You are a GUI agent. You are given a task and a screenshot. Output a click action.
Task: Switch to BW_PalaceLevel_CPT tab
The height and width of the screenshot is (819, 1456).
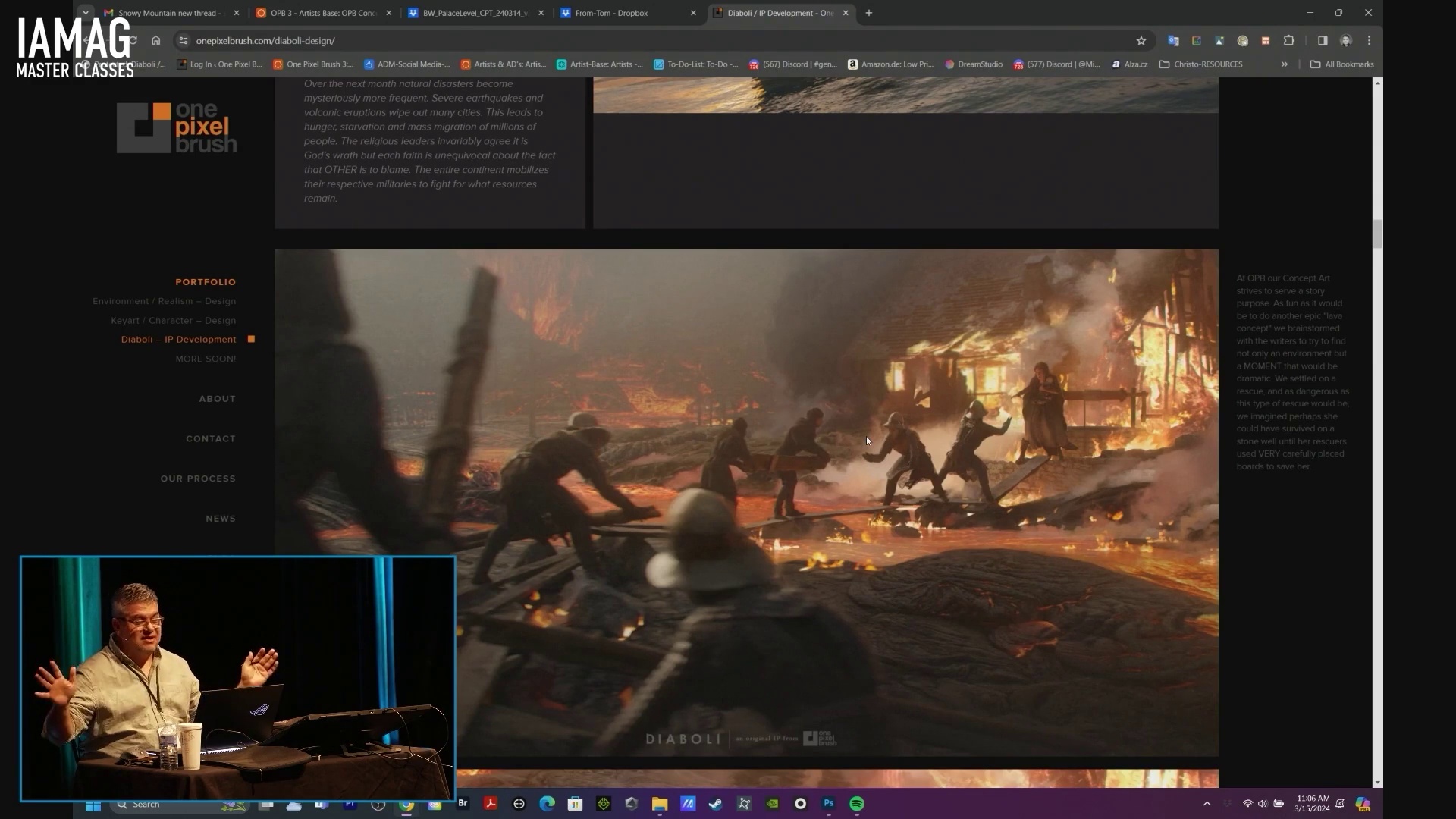click(x=476, y=13)
